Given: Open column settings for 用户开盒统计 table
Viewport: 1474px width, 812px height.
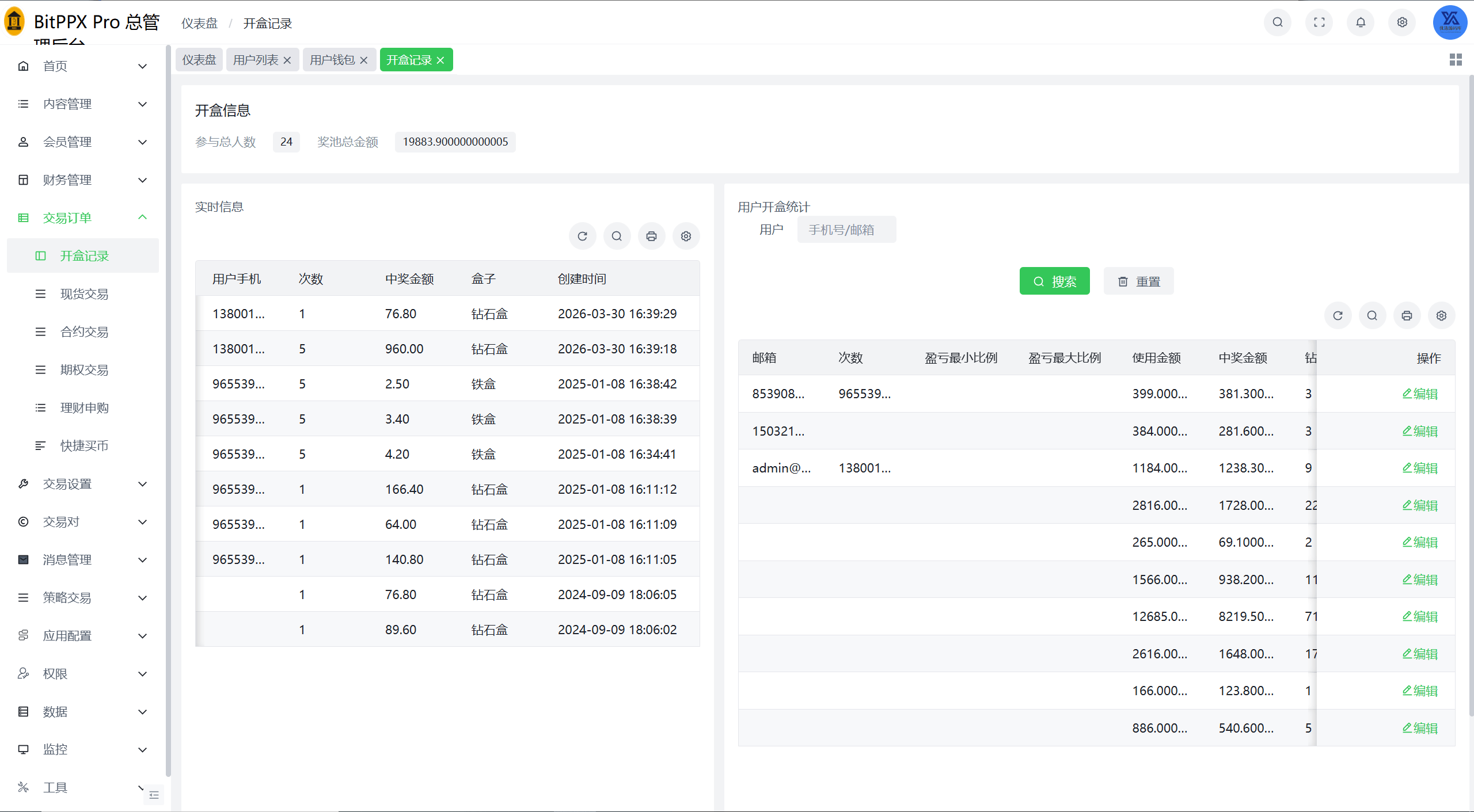Looking at the screenshot, I should 1441,315.
